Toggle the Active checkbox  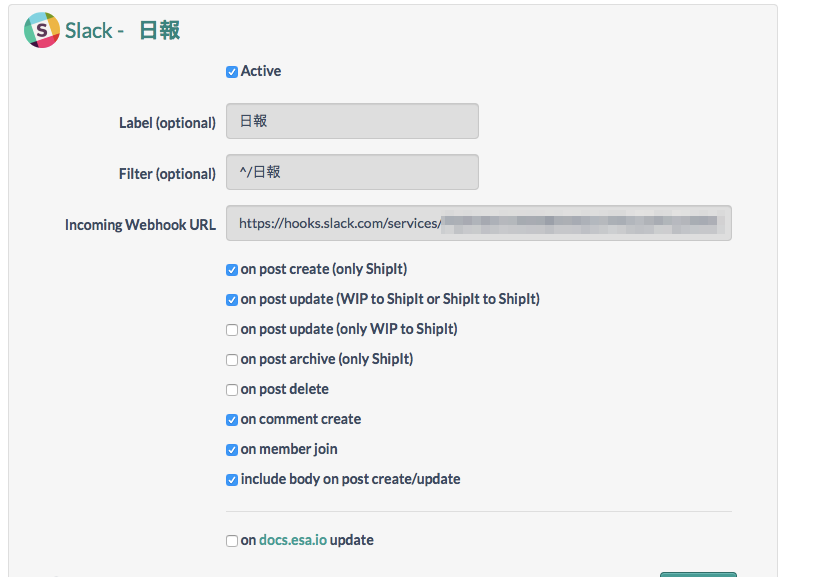tap(232, 72)
